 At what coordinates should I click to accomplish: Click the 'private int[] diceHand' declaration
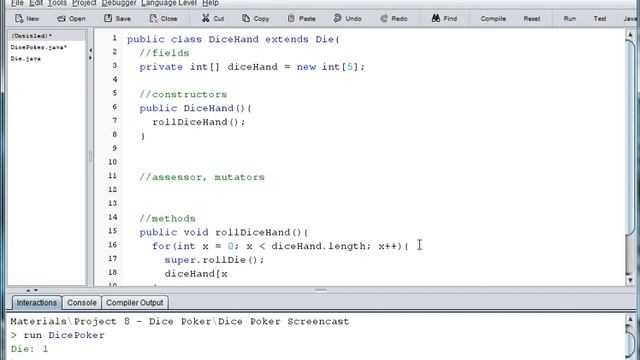click(252, 67)
